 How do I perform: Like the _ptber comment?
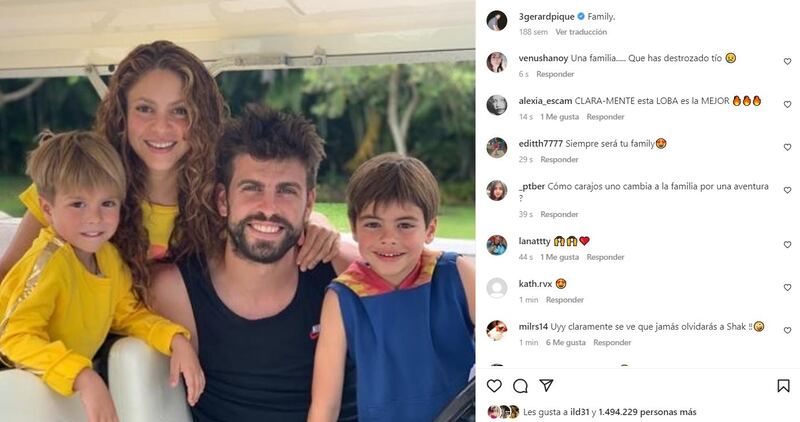pos(787,190)
